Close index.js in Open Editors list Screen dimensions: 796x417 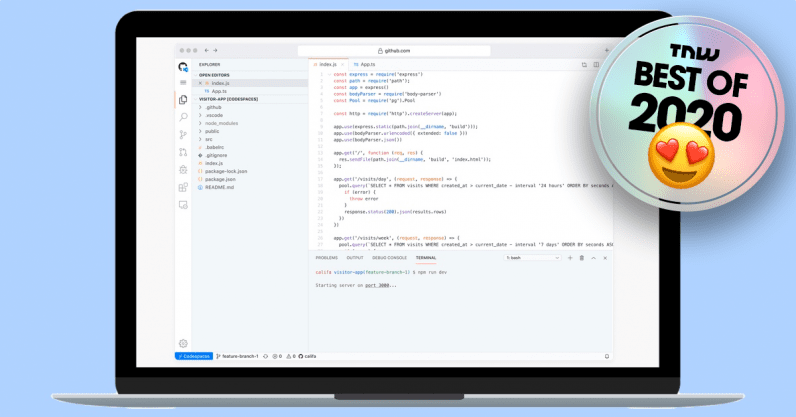pos(200,83)
